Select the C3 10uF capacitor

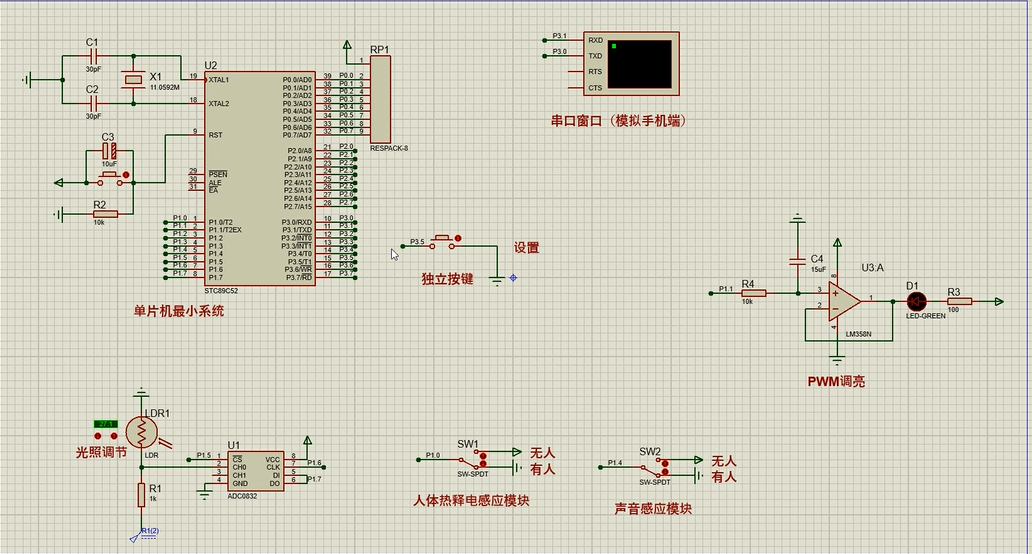coord(109,151)
